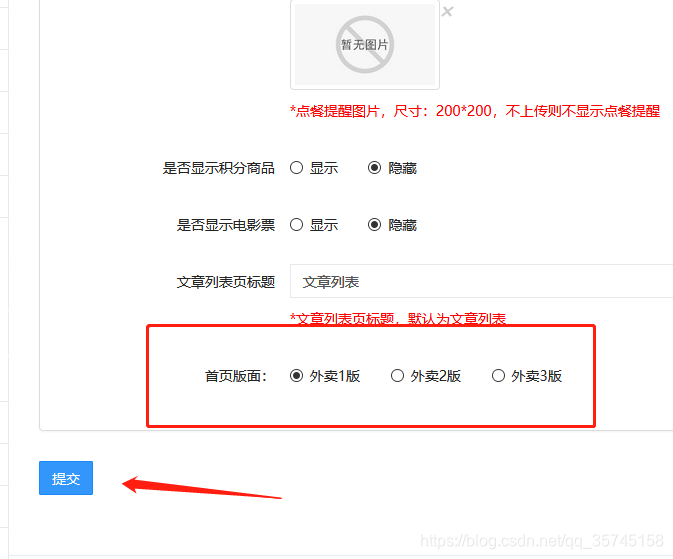Select 隐藏 for 是否显示积分商品
The height and width of the screenshot is (559, 673).
click(x=374, y=167)
